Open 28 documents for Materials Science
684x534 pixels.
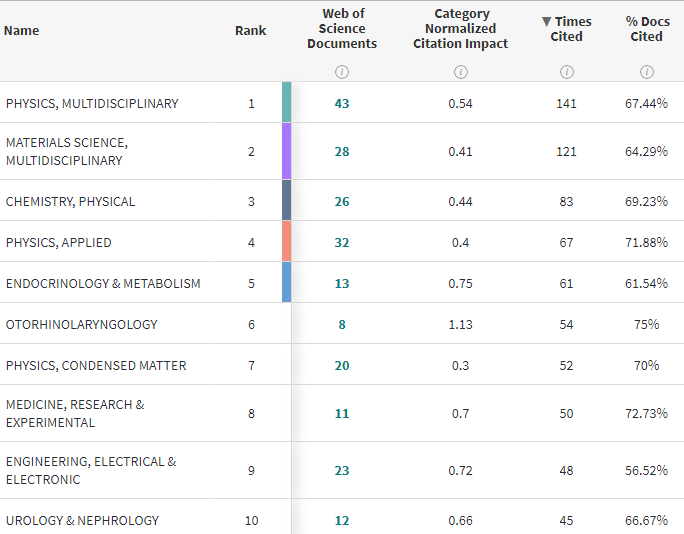[x=342, y=151]
